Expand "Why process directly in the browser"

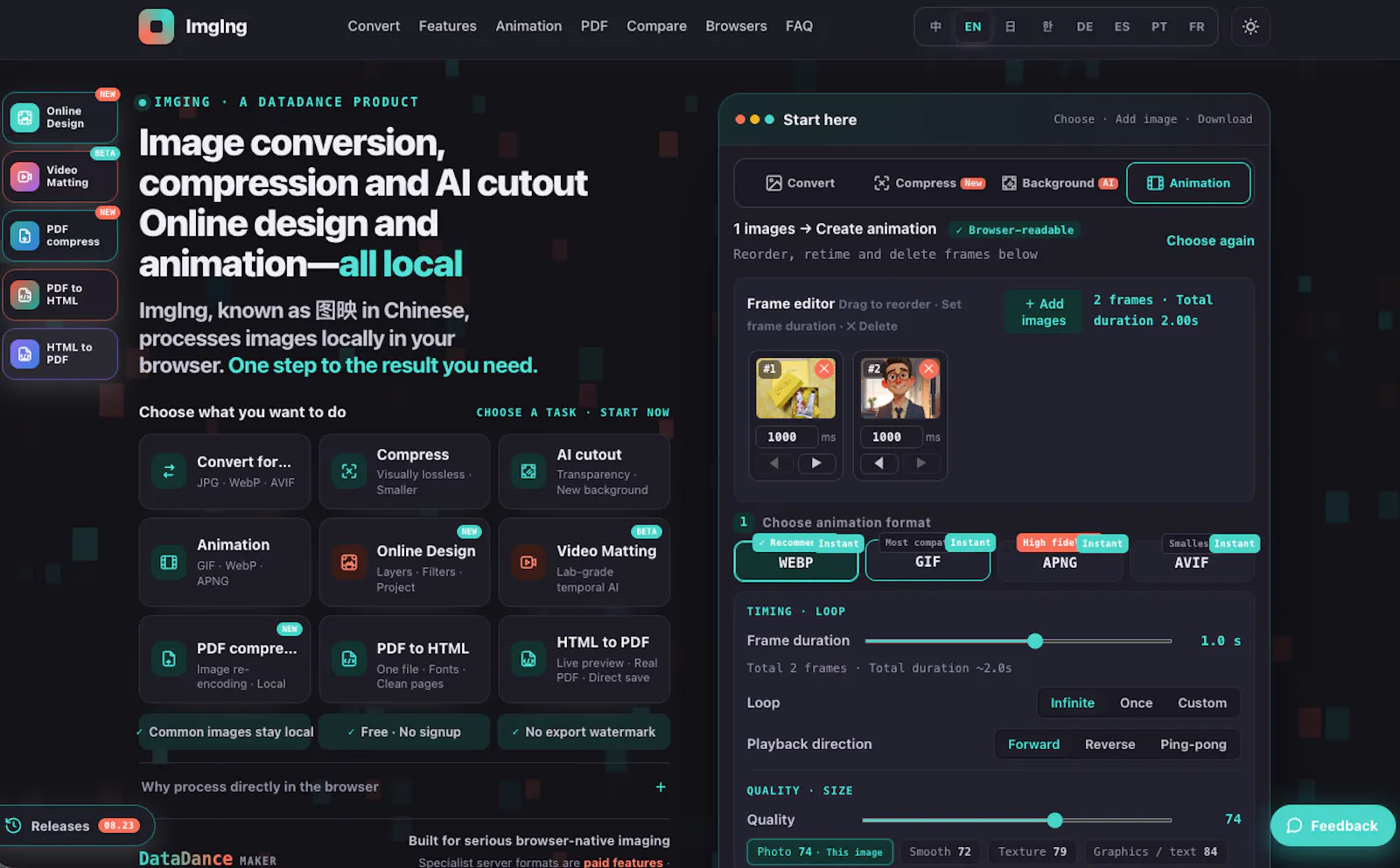point(403,787)
